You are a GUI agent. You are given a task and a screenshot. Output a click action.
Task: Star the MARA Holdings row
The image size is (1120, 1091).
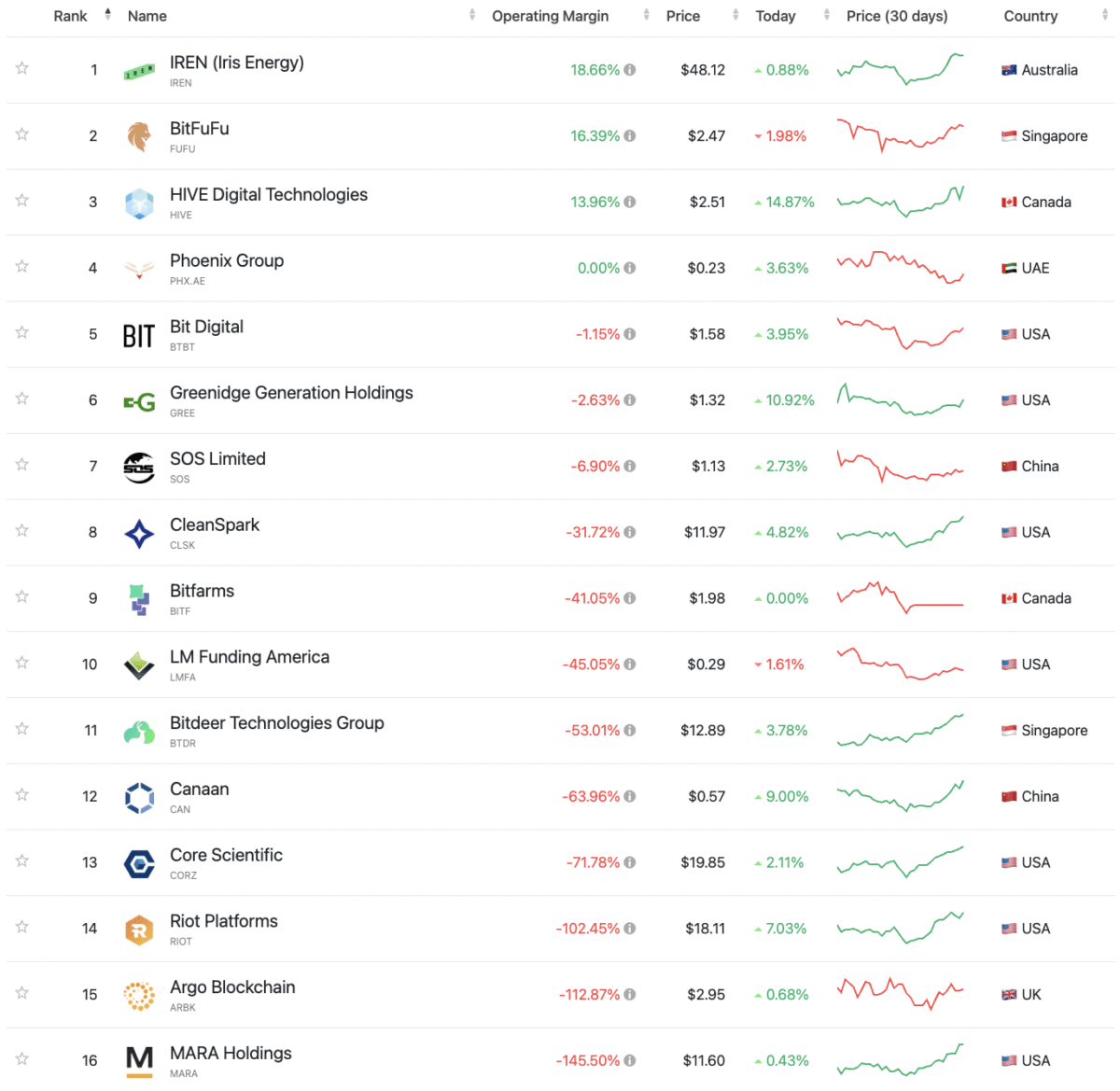(x=21, y=1060)
